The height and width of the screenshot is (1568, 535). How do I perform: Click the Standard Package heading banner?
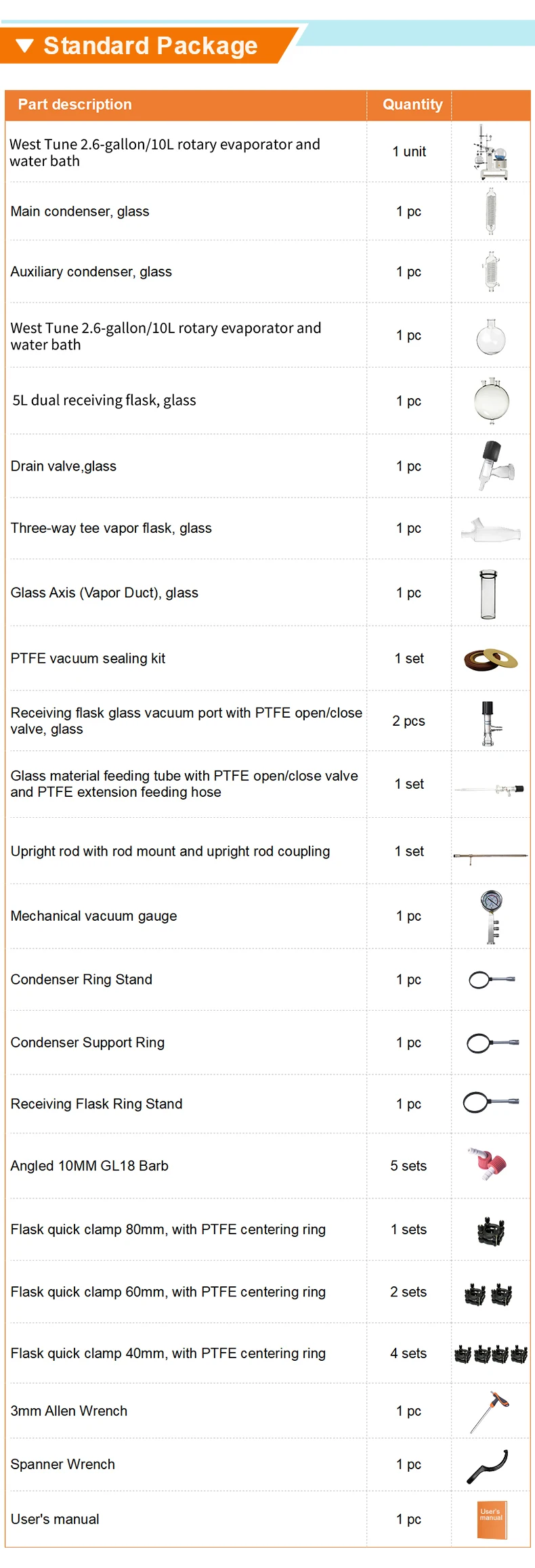[150, 46]
